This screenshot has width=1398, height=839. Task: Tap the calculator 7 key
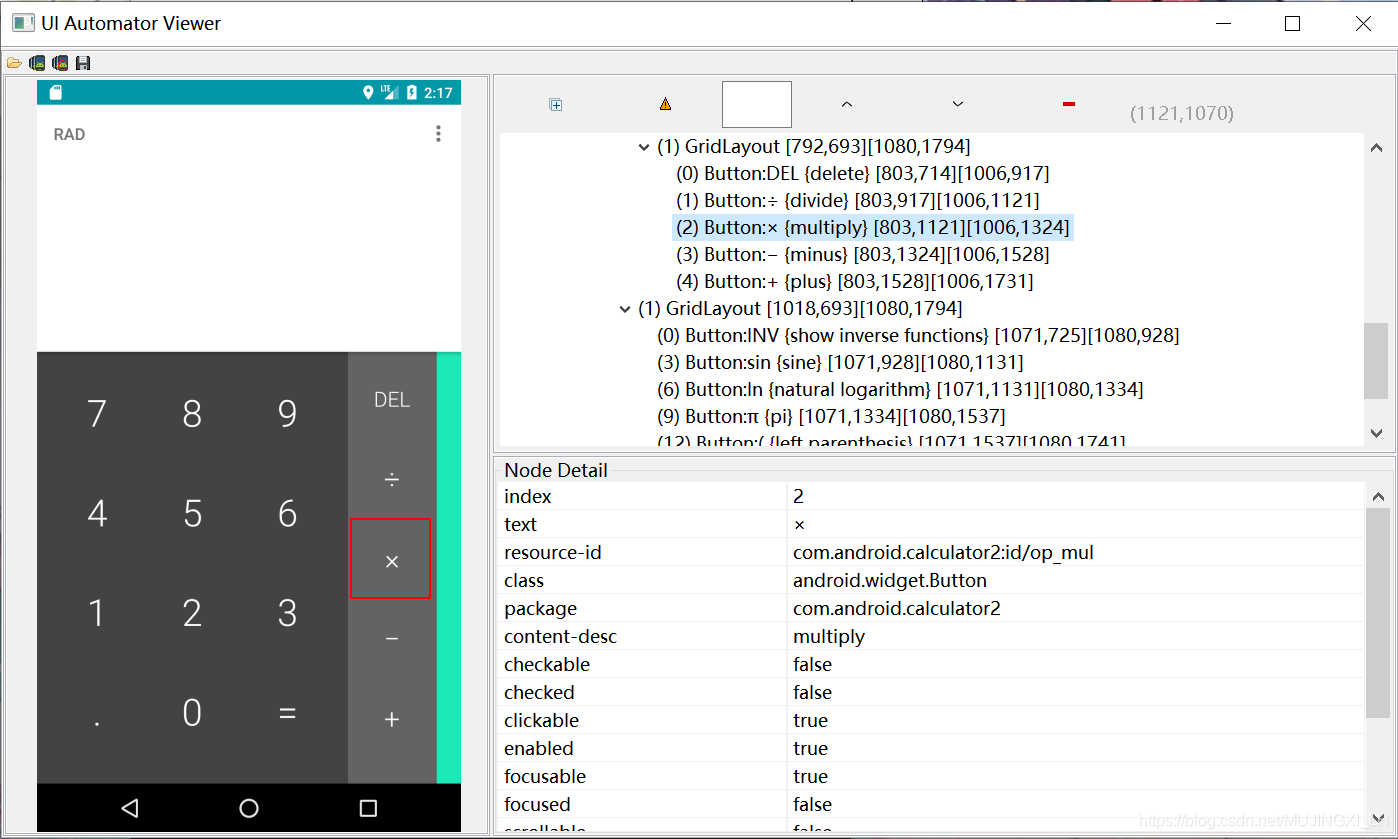pyautogui.click(x=97, y=414)
